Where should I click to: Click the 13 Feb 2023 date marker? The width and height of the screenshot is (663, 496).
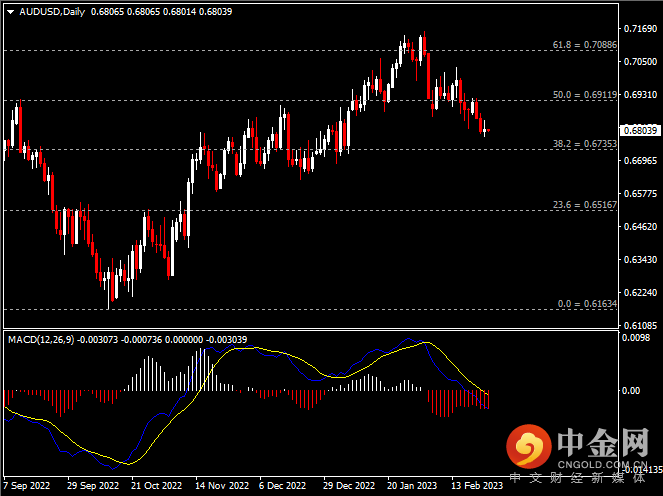click(477, 485)
